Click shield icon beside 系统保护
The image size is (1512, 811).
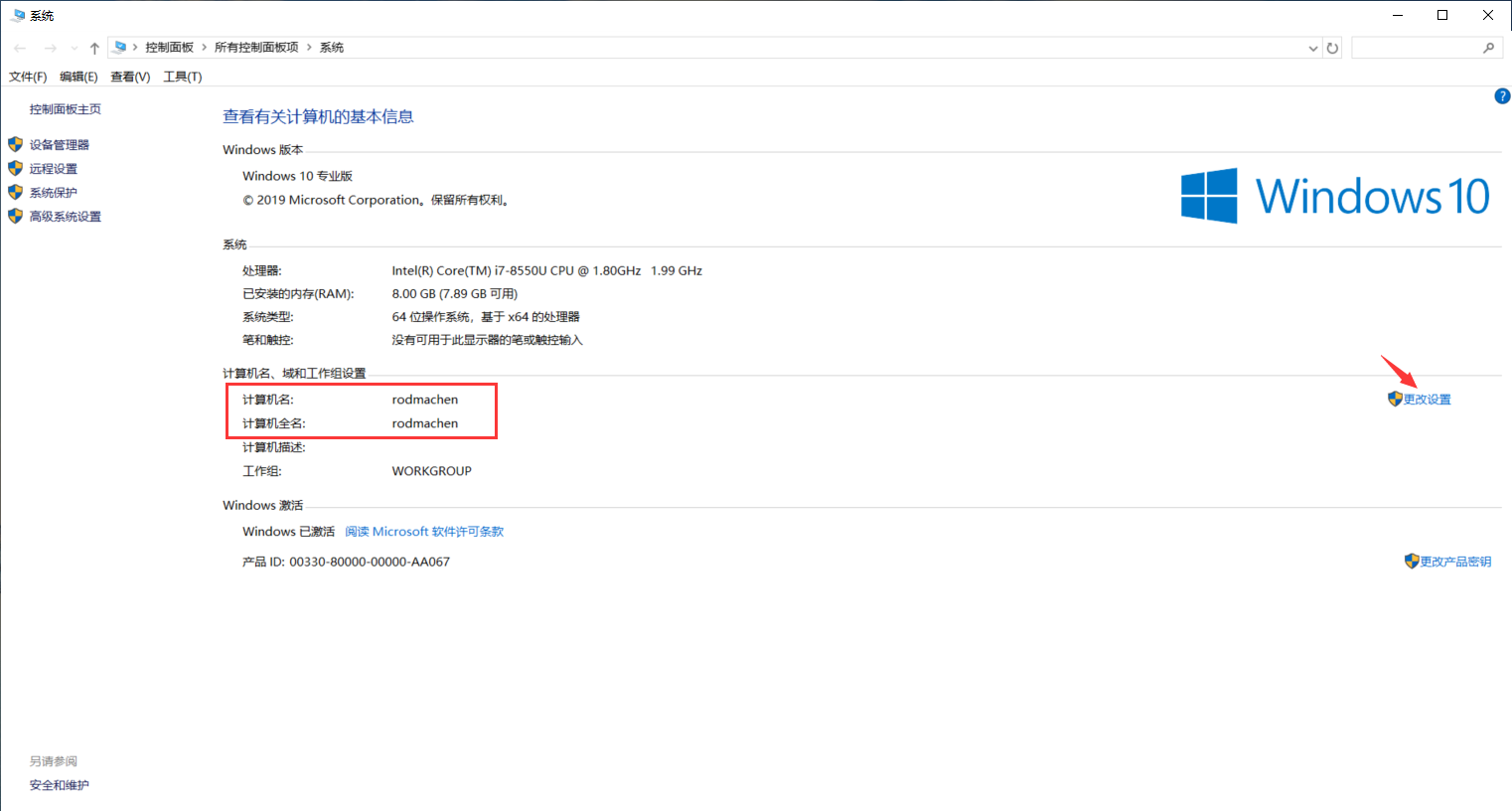click(15, 192)
